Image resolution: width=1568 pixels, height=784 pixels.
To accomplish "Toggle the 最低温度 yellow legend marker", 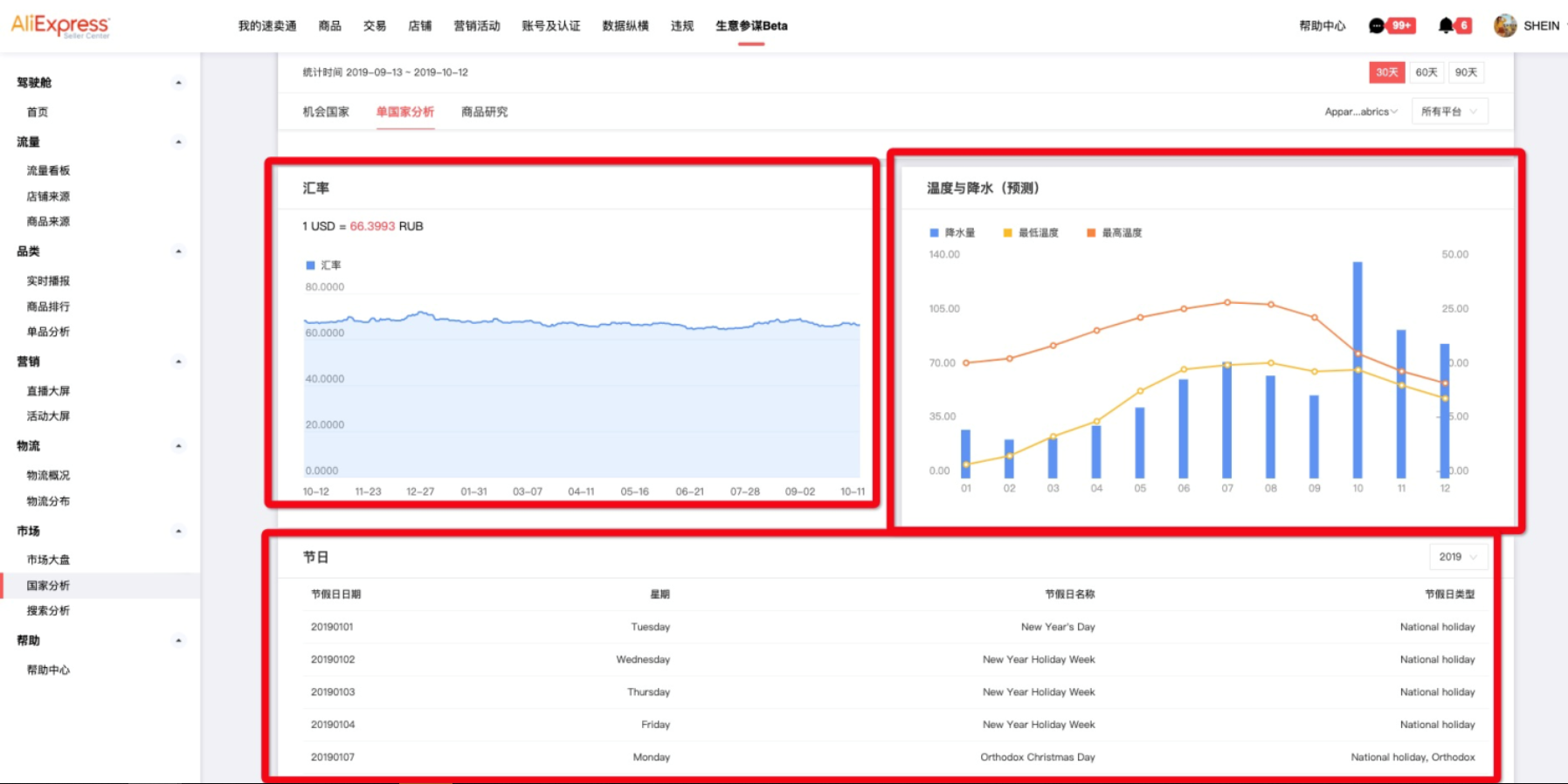I will click(x=1007, y=233).
